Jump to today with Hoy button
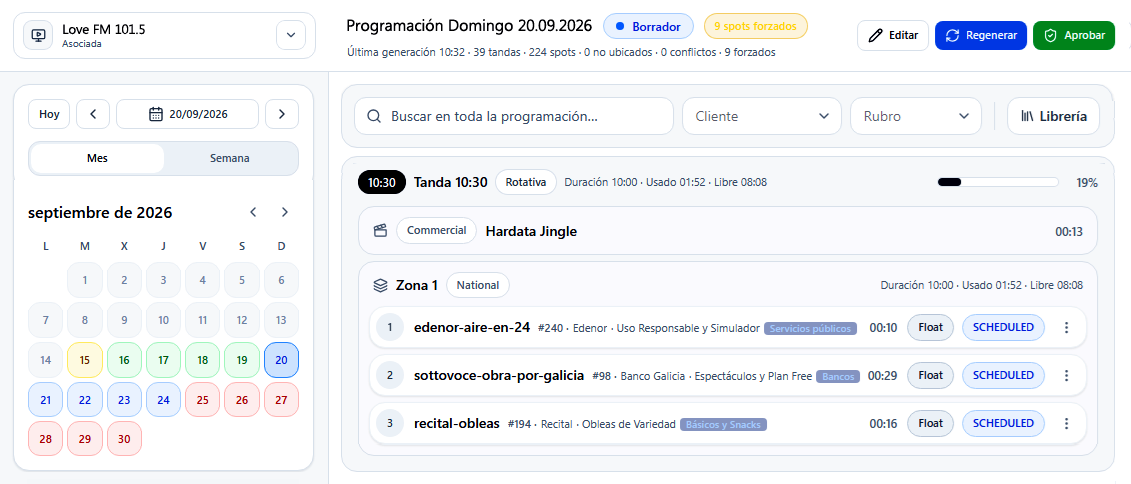Image resolution: width=1131 pixels, height=484 pixels. pos(49,114)
